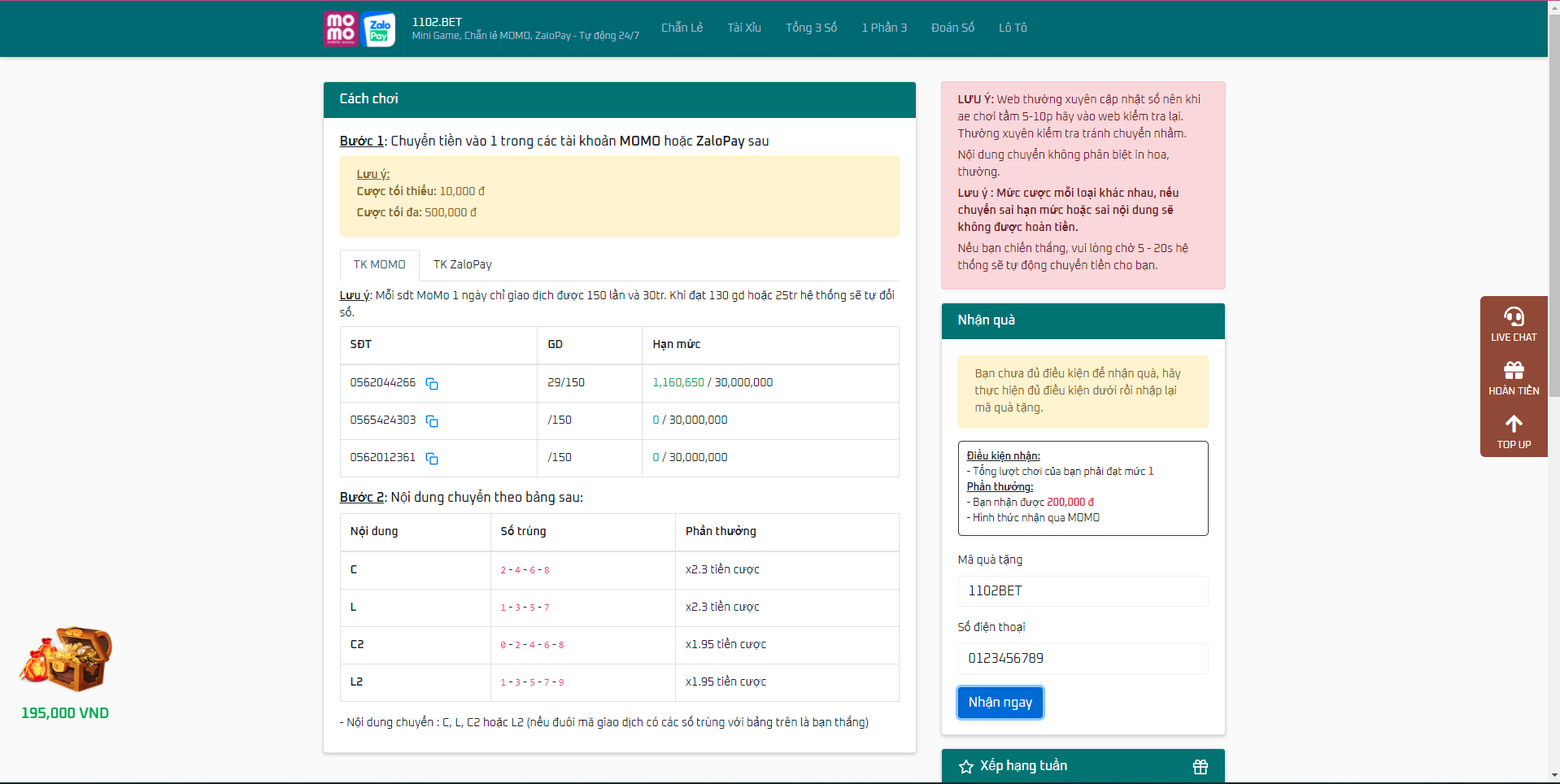Image resolution: width=1560 pixels, height=784 pixels.
Task: Click the Cược tối thiểu: 10,000 đ line
Action: coord(421,192)
